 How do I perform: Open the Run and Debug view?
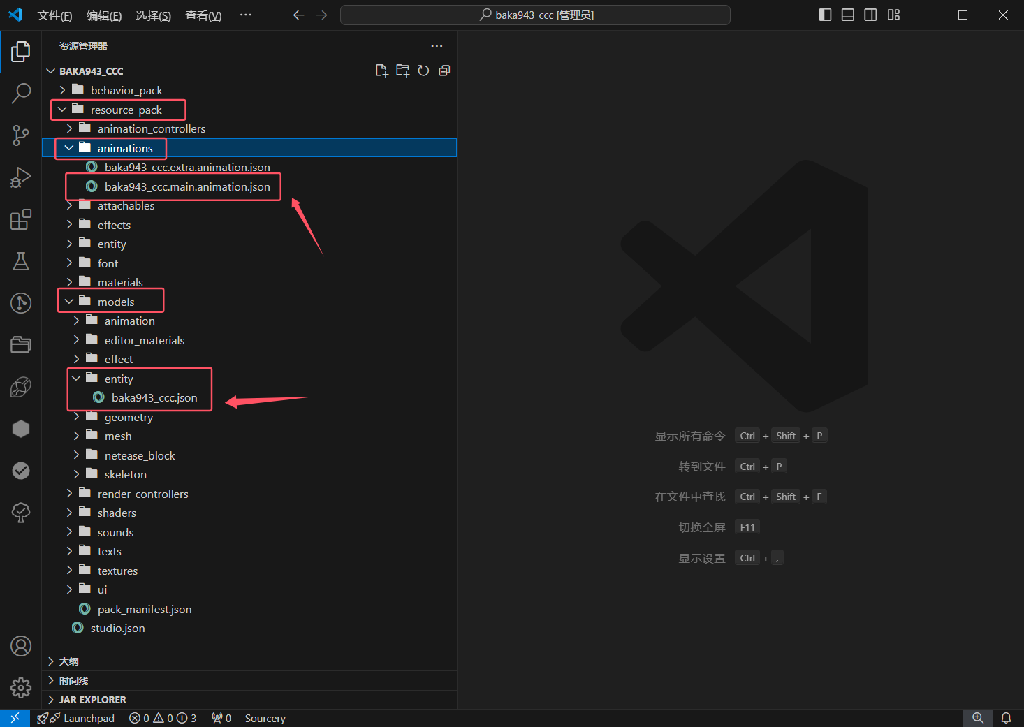coord(20,178)
